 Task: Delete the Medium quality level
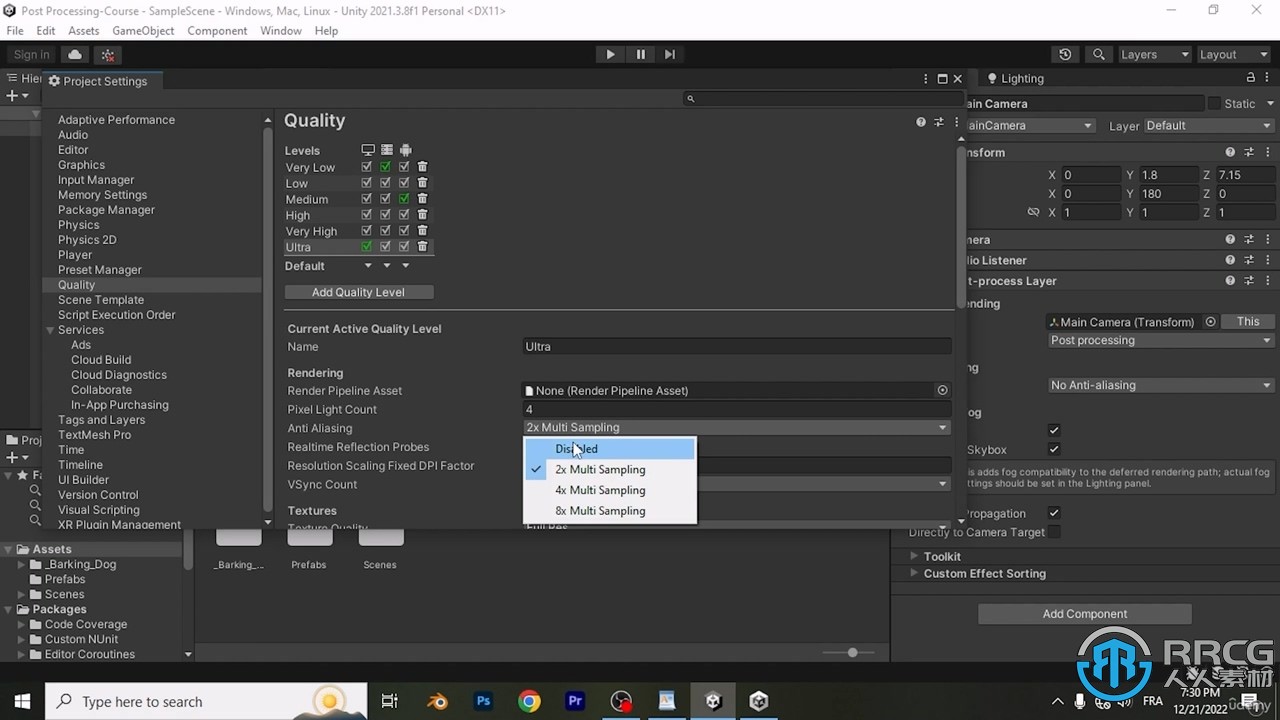(x=422, y=199)
